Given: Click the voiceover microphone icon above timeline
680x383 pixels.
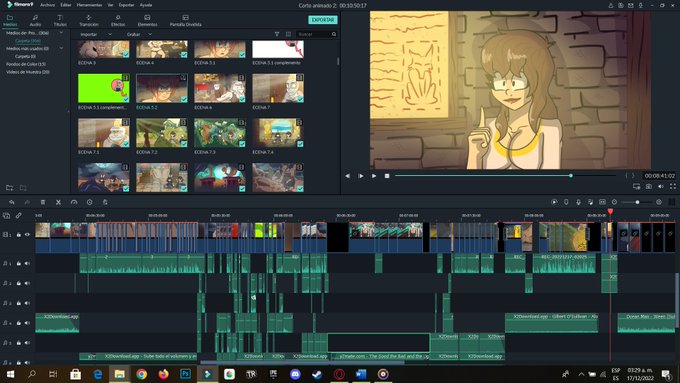Looking at the screenshot, I should coord(578,202).
